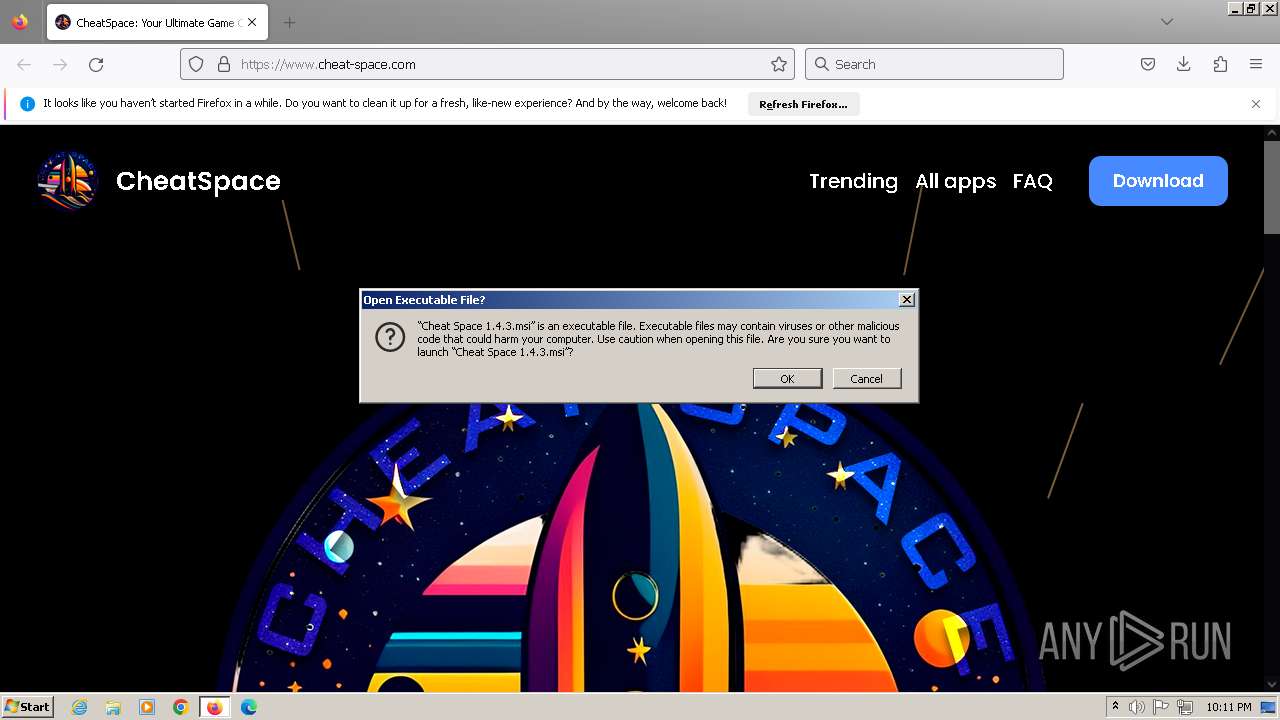Viewport: 1280px width, 720px height.
Task: View site security via padlock icon
Action: tap(224, 64)
